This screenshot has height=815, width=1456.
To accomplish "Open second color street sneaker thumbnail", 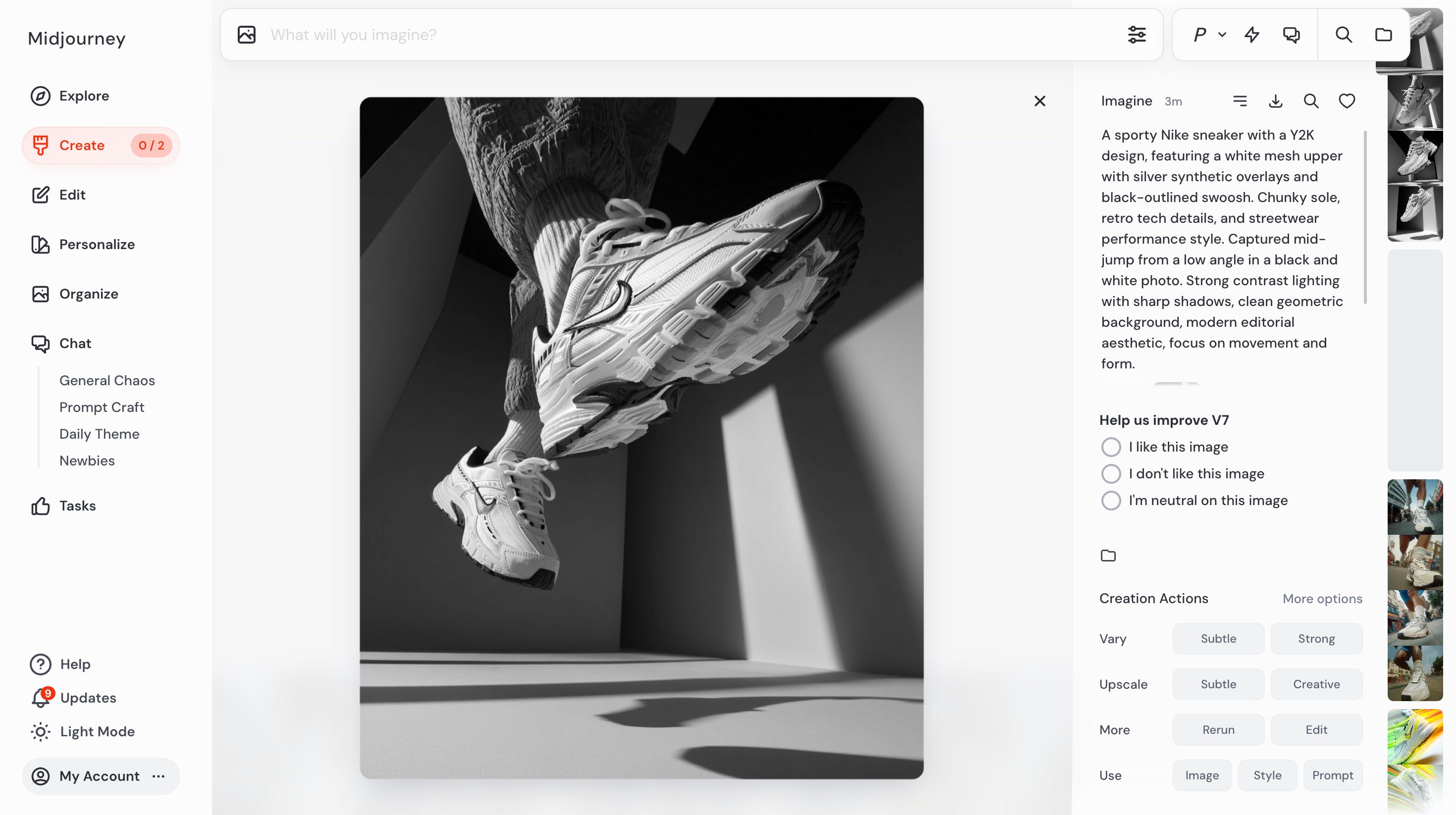I will point(1415,562).
